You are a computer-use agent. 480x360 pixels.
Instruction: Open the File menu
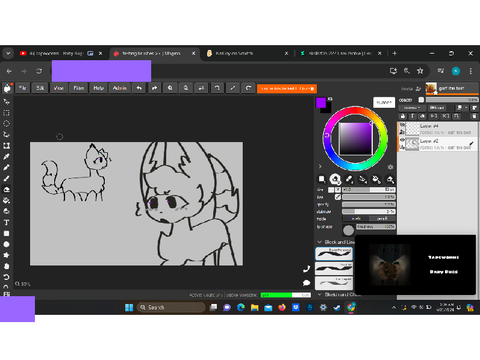(x=23, y=88)
